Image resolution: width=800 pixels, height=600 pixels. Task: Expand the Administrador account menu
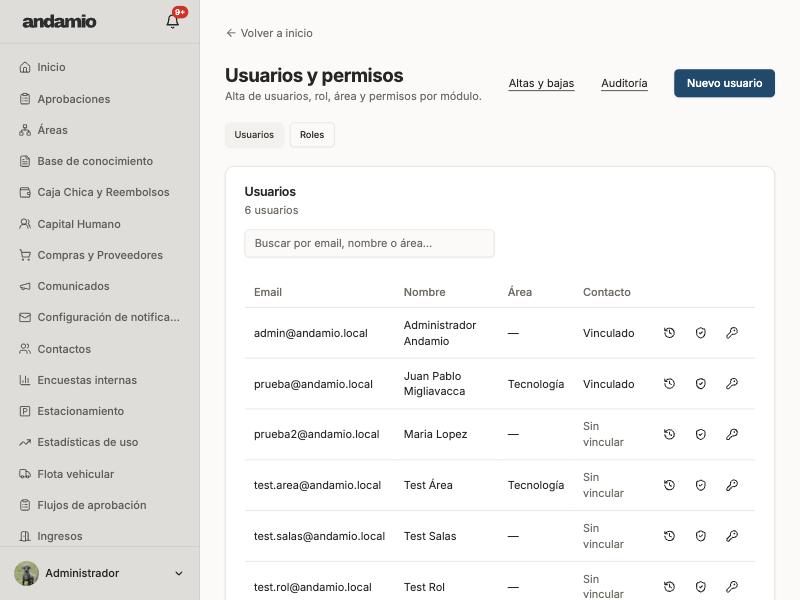click(x=99, y=573)
